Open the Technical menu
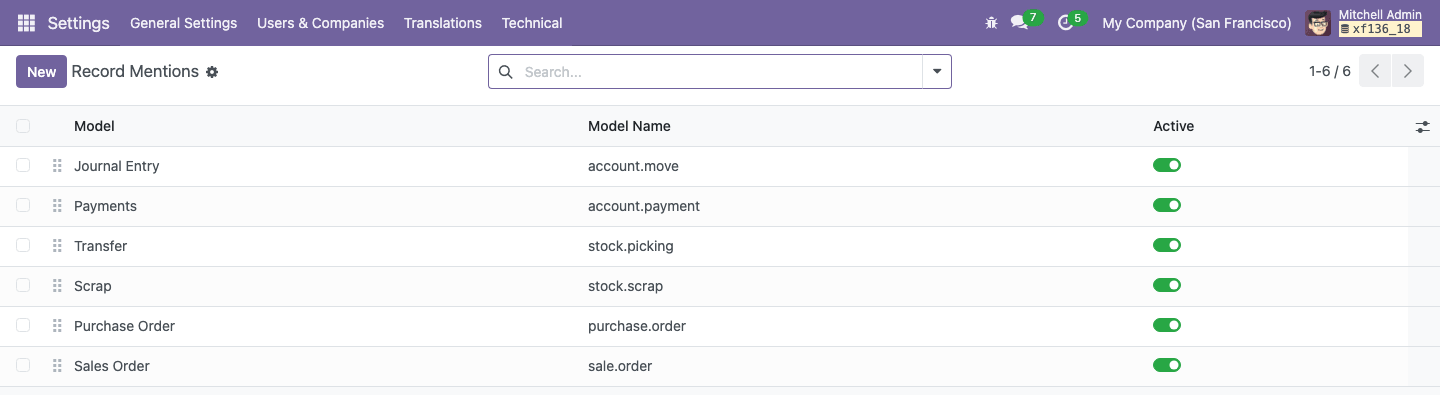1440x395 pixels. (x=532, y=23)
